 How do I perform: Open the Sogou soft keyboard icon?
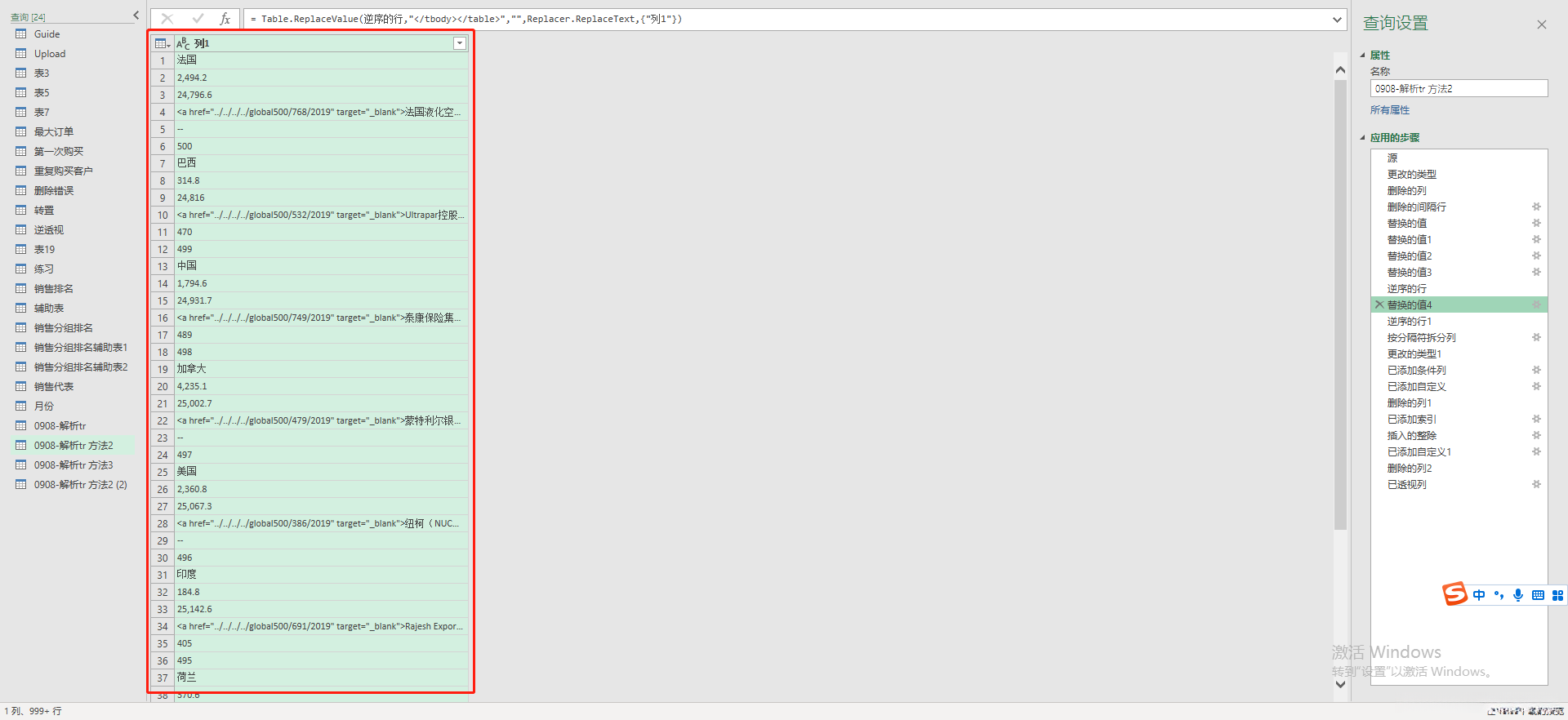click(1538, 595)
